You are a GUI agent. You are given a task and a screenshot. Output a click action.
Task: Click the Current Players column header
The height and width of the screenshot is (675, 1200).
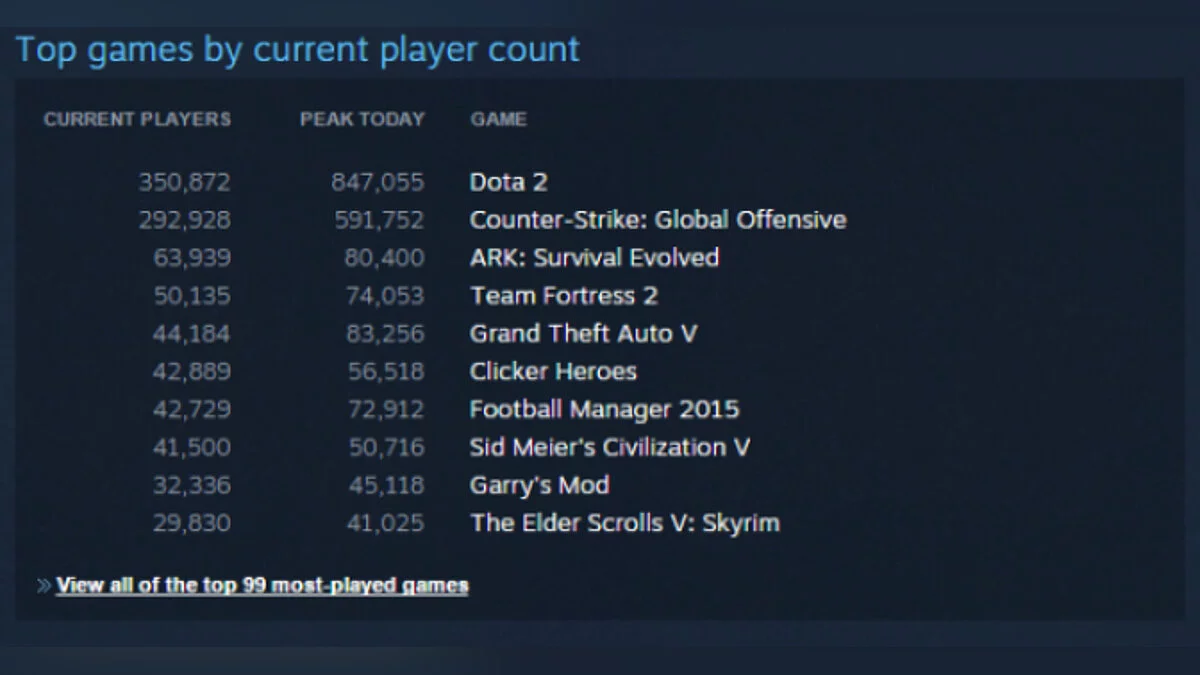point(137,119)
